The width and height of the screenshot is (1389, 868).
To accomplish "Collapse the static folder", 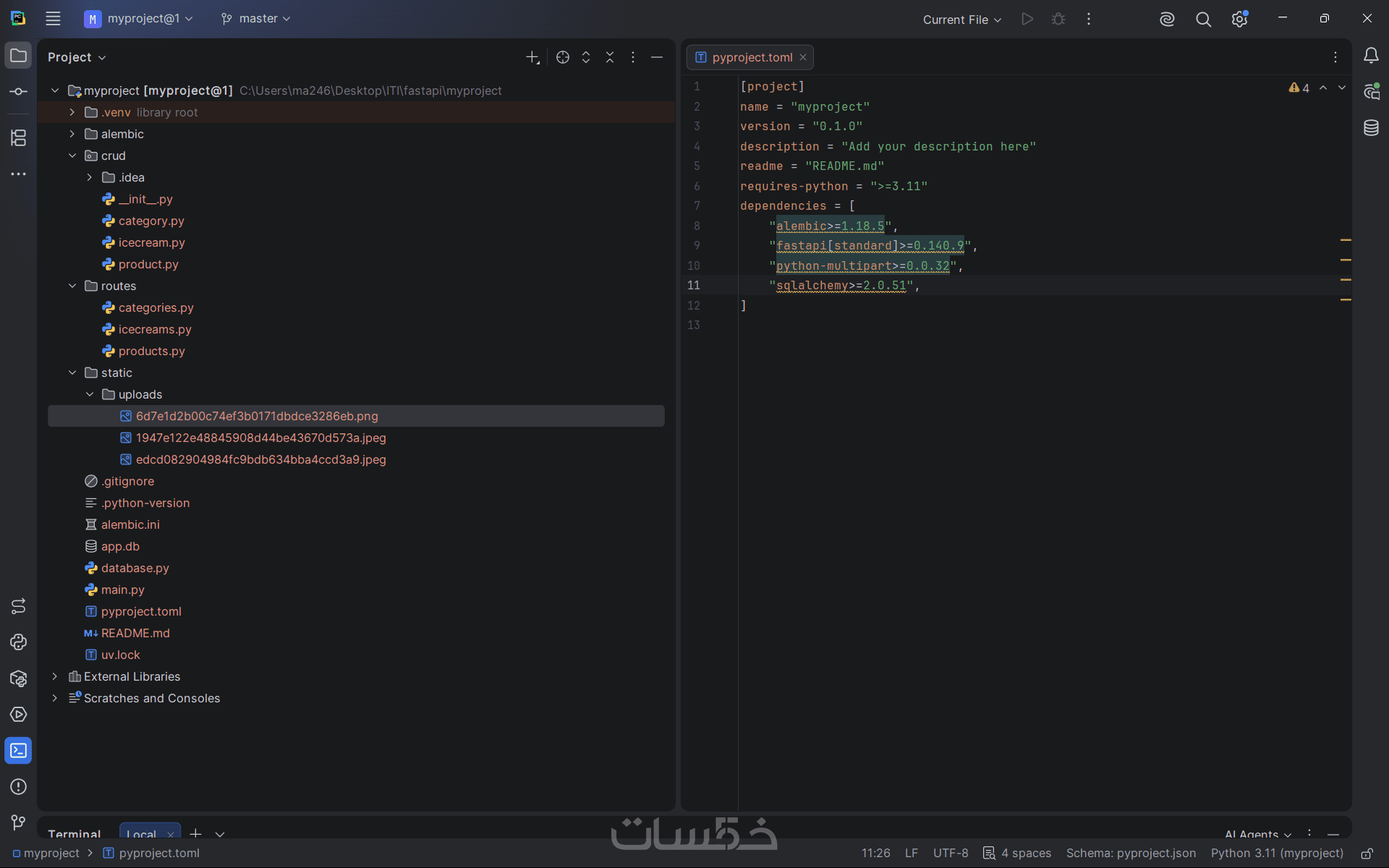I will (x=72, y=373).
